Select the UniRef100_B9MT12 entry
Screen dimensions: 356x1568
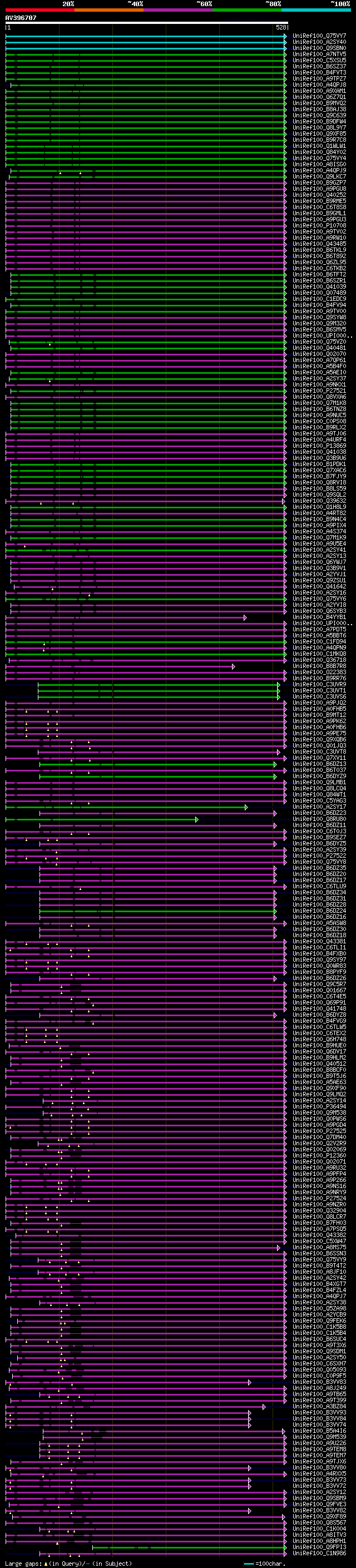coord(319,715)
